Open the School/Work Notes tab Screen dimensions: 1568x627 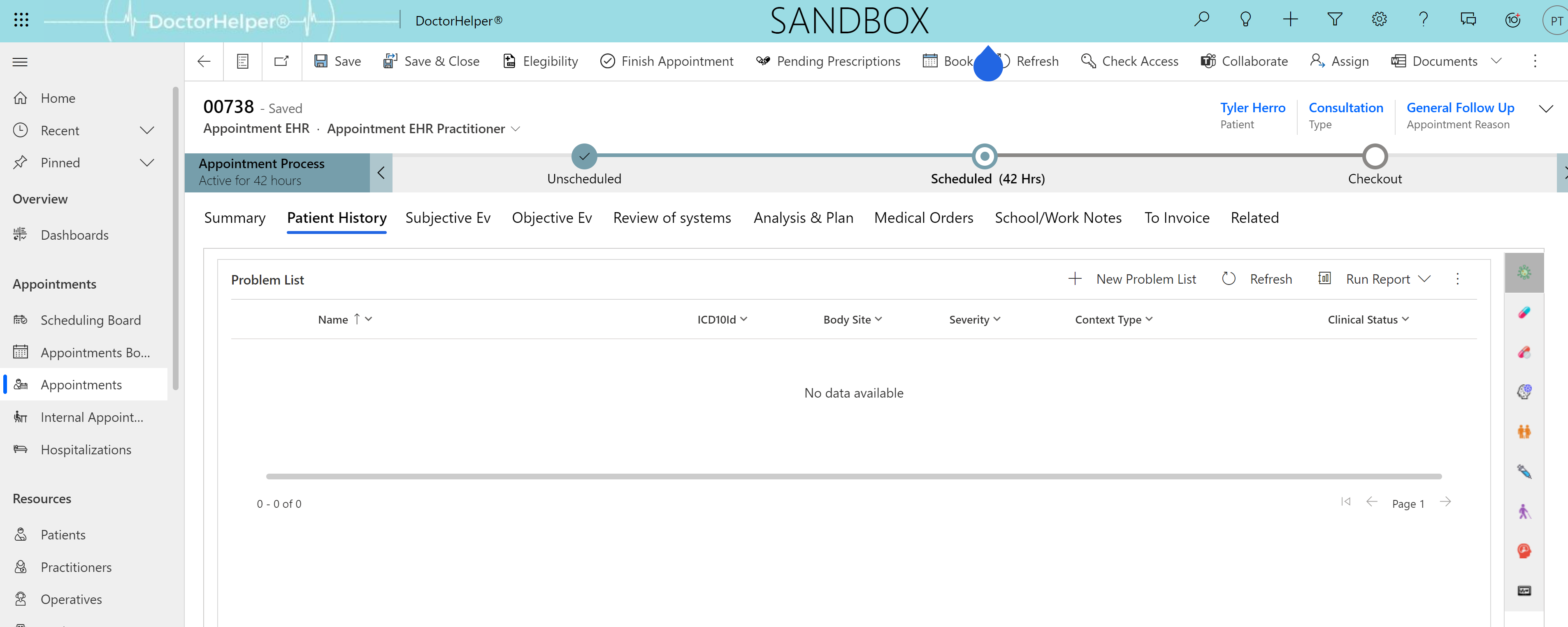pos(1058,218)
